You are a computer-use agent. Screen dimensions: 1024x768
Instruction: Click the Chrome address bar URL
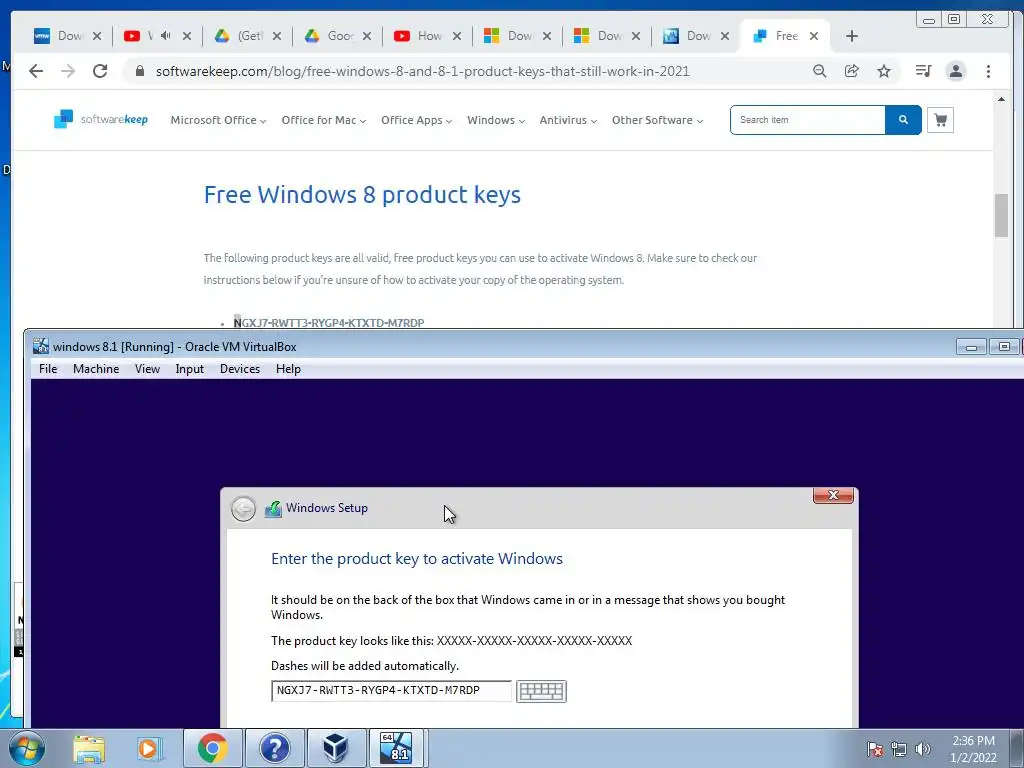pyautogui.click(x=423, y=71)
